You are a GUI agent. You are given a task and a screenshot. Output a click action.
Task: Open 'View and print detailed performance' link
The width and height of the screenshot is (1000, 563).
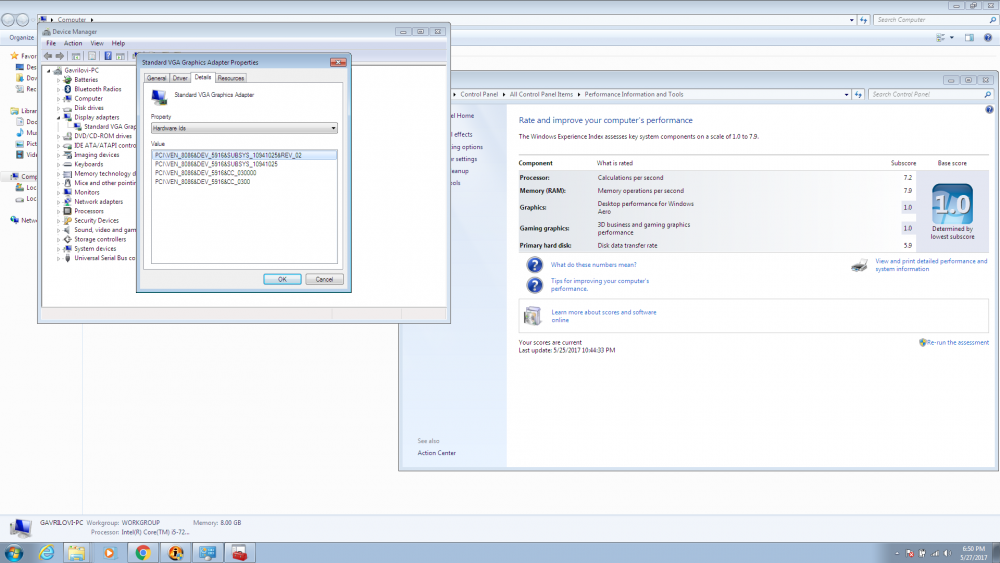click(930, 265)
